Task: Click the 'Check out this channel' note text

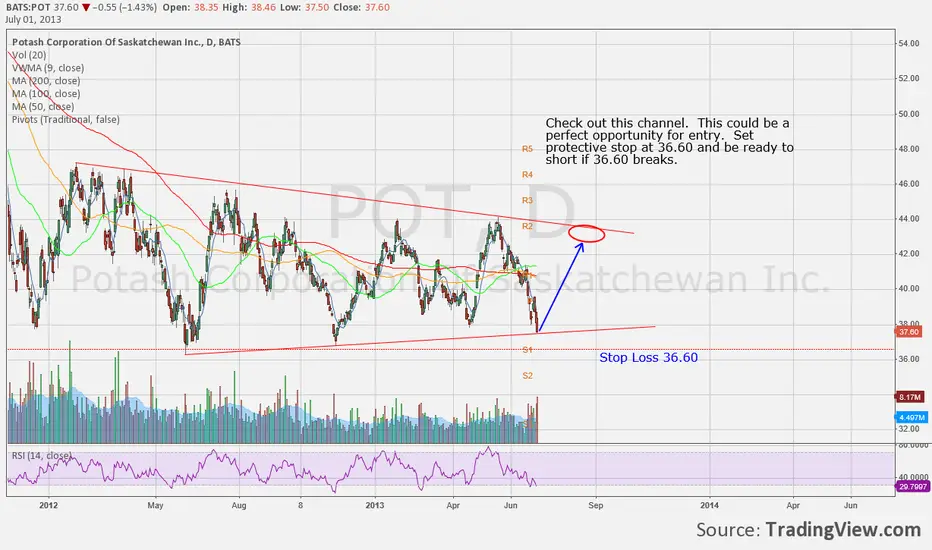Action: 670,141
